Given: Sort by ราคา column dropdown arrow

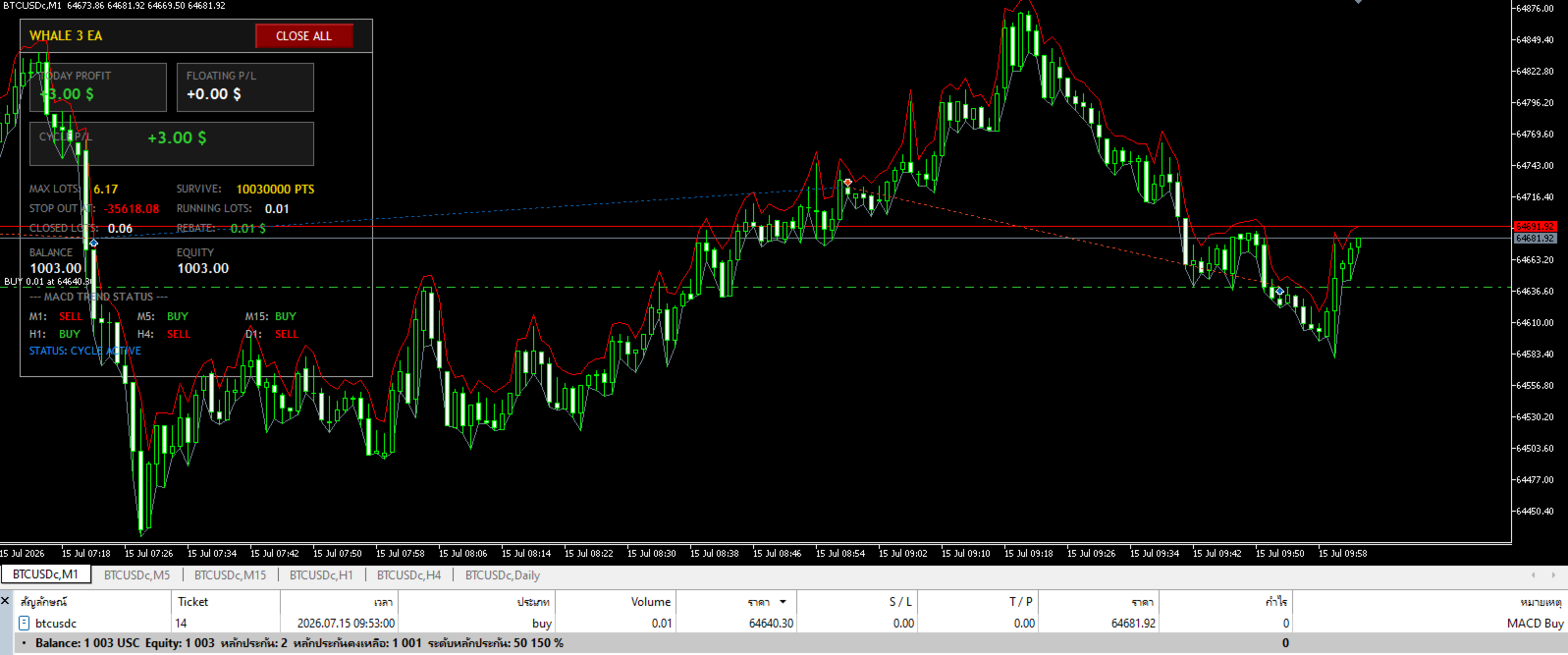Looking at the screenshot, I should pos(783,602).
